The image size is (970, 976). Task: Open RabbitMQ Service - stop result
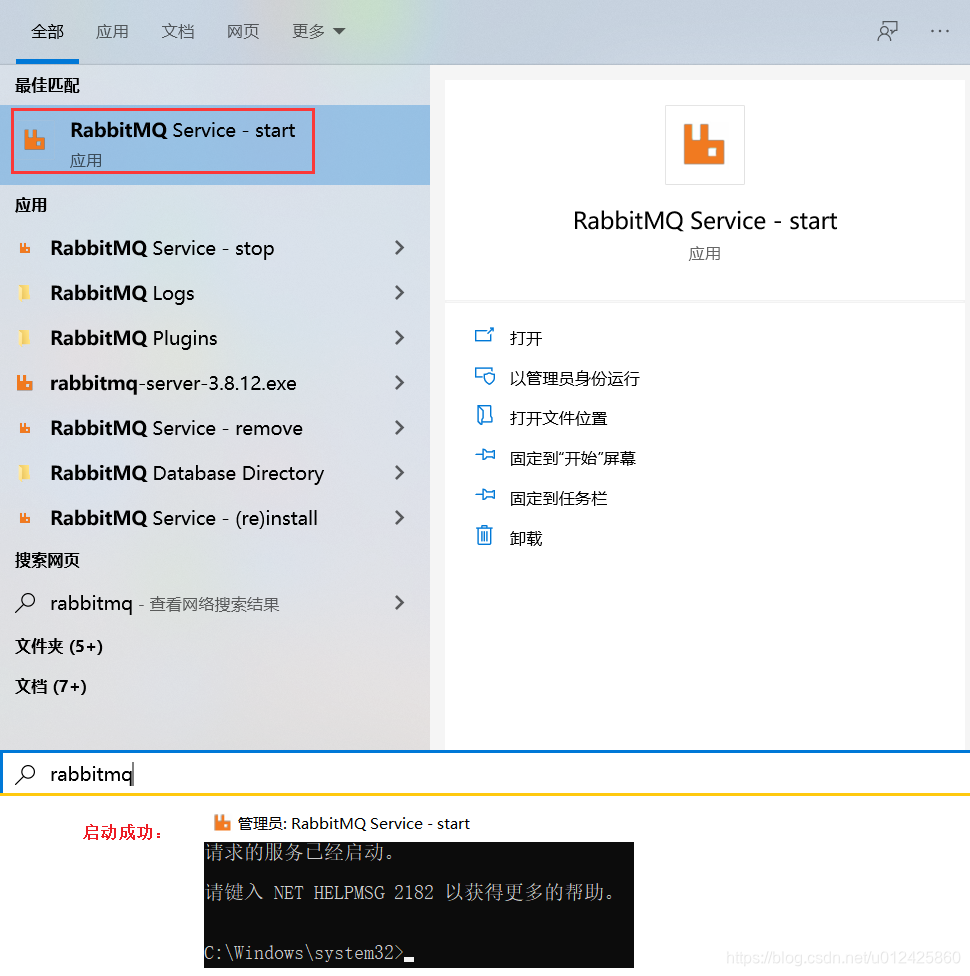[215, 248]
